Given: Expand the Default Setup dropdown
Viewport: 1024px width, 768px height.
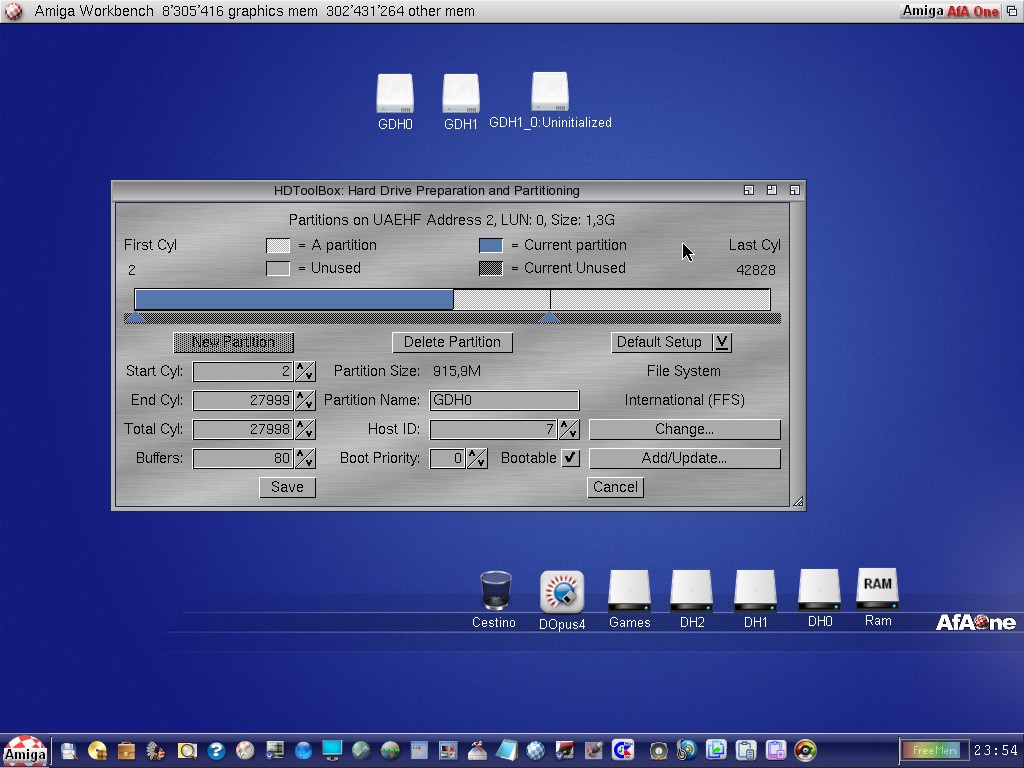Looking at the screenshot, I should pos(721,342).
